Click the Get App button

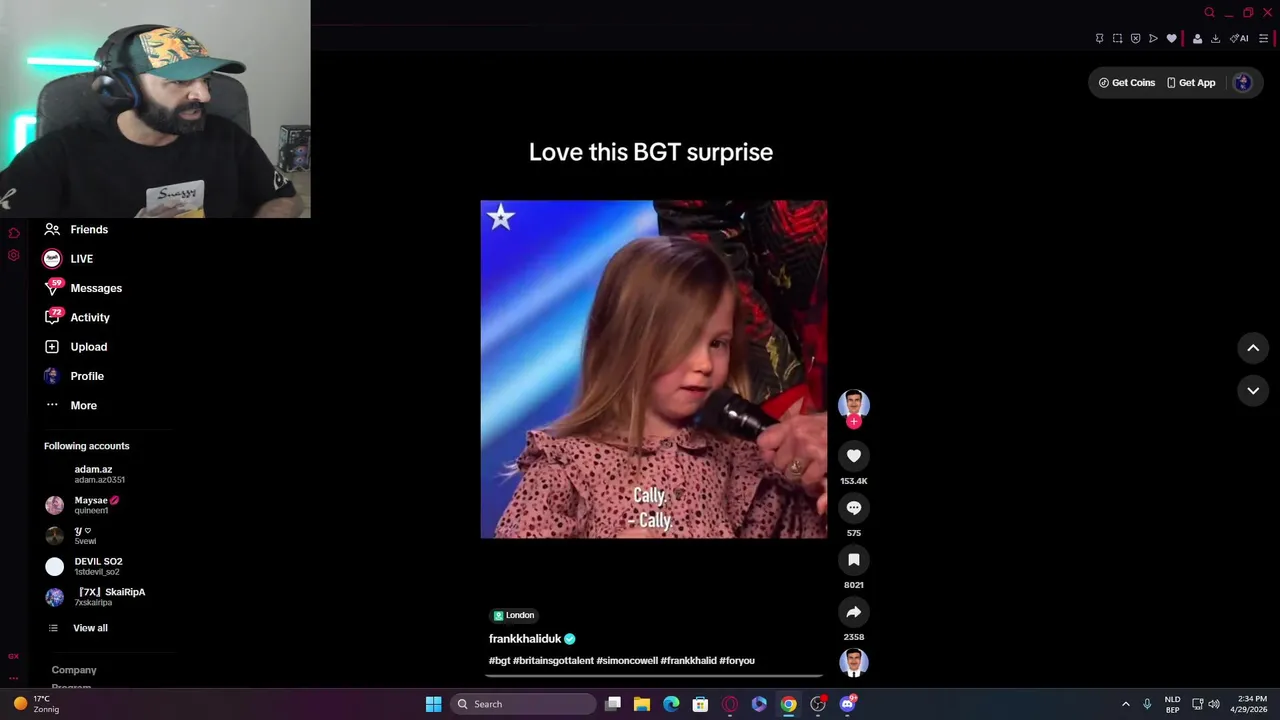(1191, 83)
